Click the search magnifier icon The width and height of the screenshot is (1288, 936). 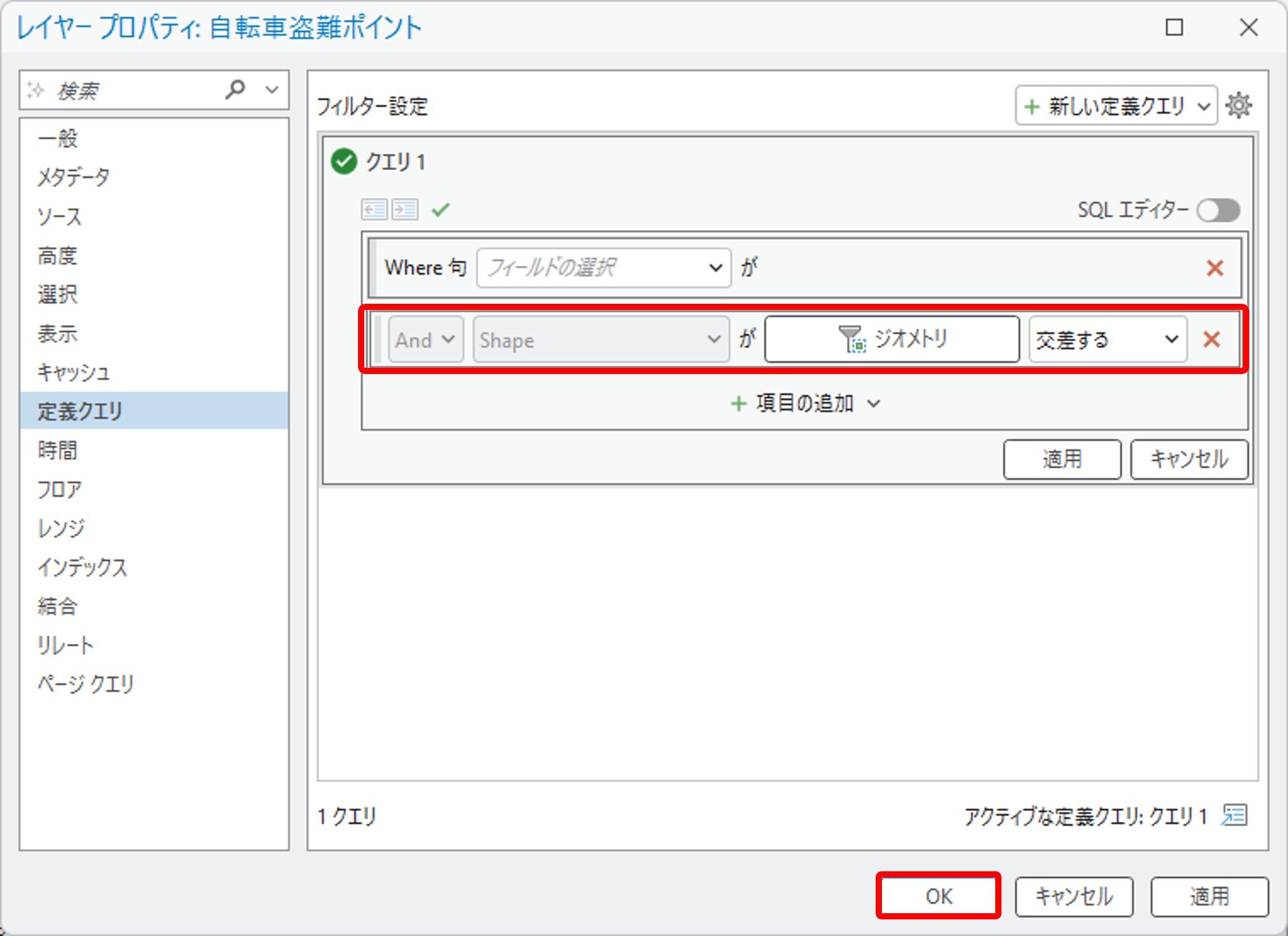click(235, 90)
